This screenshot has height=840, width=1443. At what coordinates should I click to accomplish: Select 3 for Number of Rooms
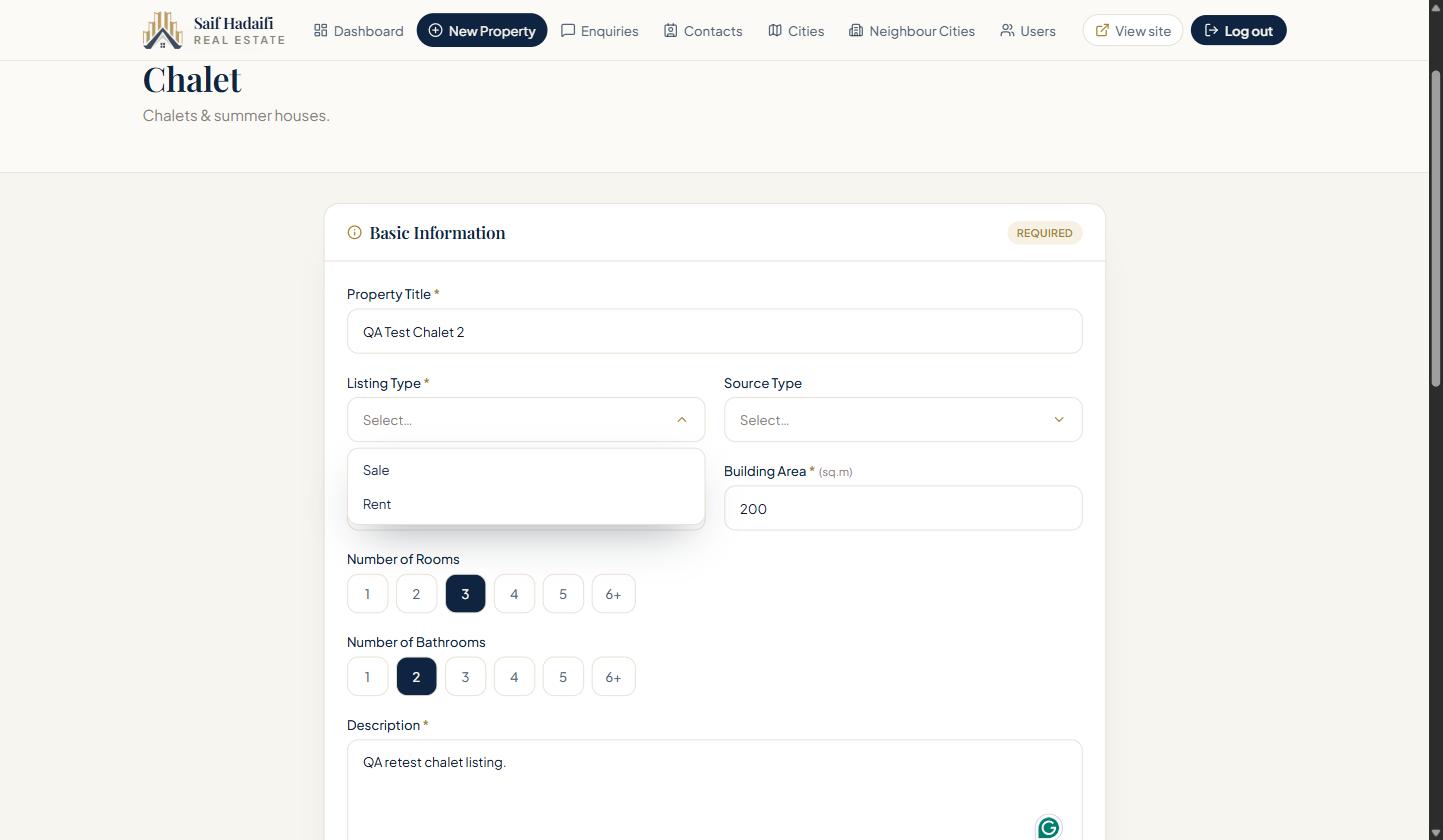[x=465, y=594]
